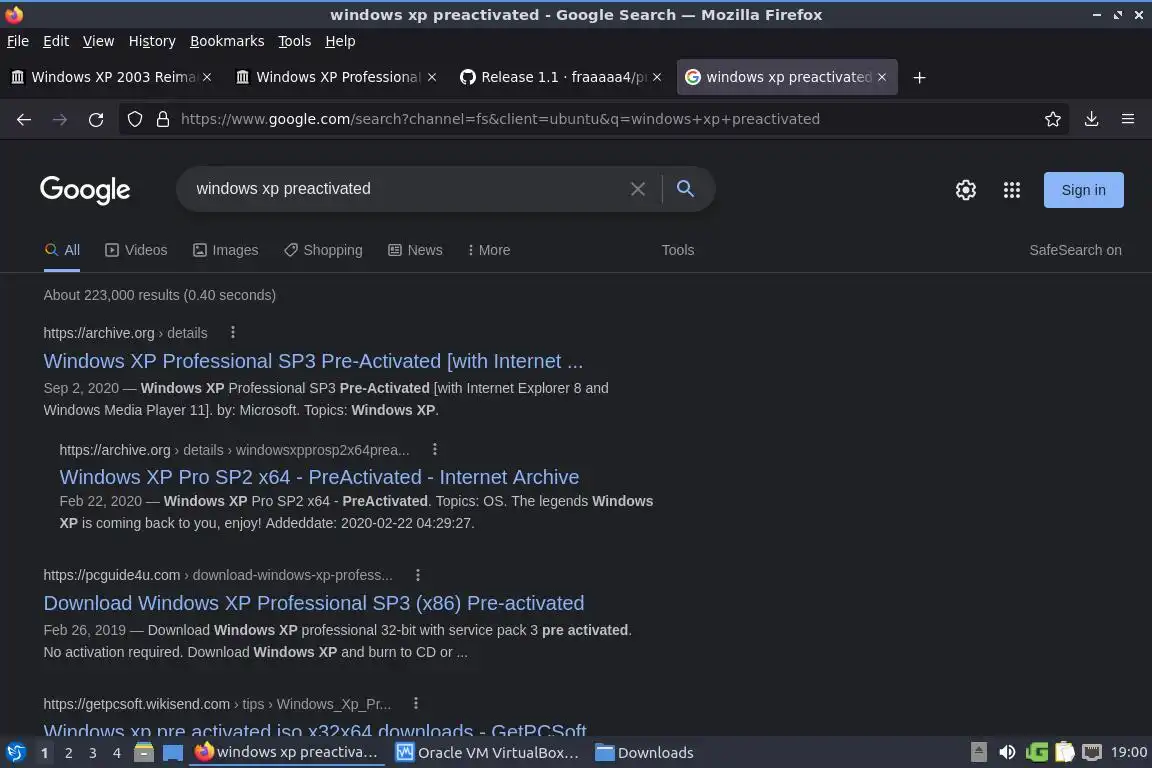Select the Shopping search filter
Image resolution: width=1152 pixels, height=768 pixels.
[x=323, y=250]
